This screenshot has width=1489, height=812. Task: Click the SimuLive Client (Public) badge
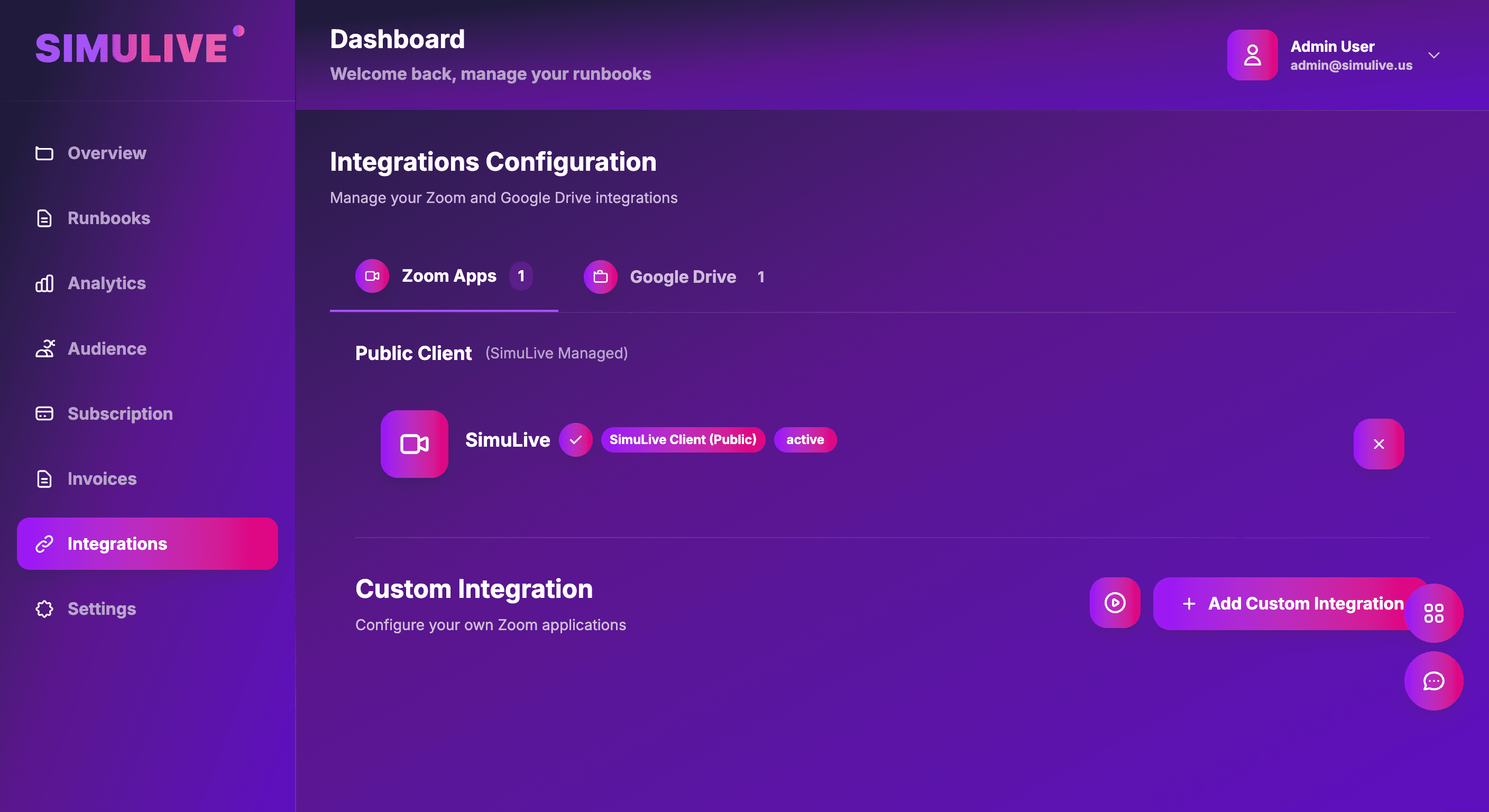(x=683, y=439)
